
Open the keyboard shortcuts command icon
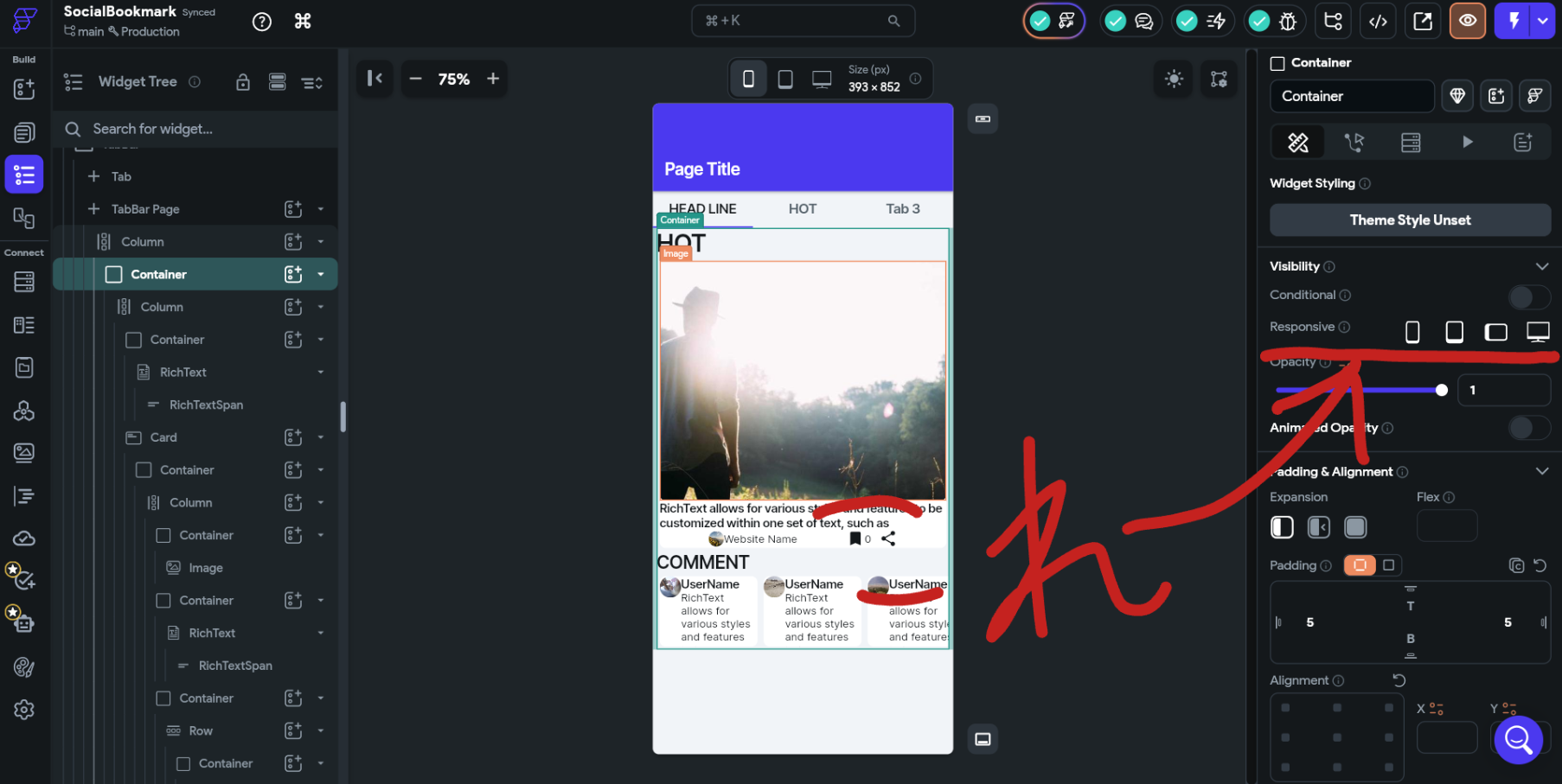303,22
